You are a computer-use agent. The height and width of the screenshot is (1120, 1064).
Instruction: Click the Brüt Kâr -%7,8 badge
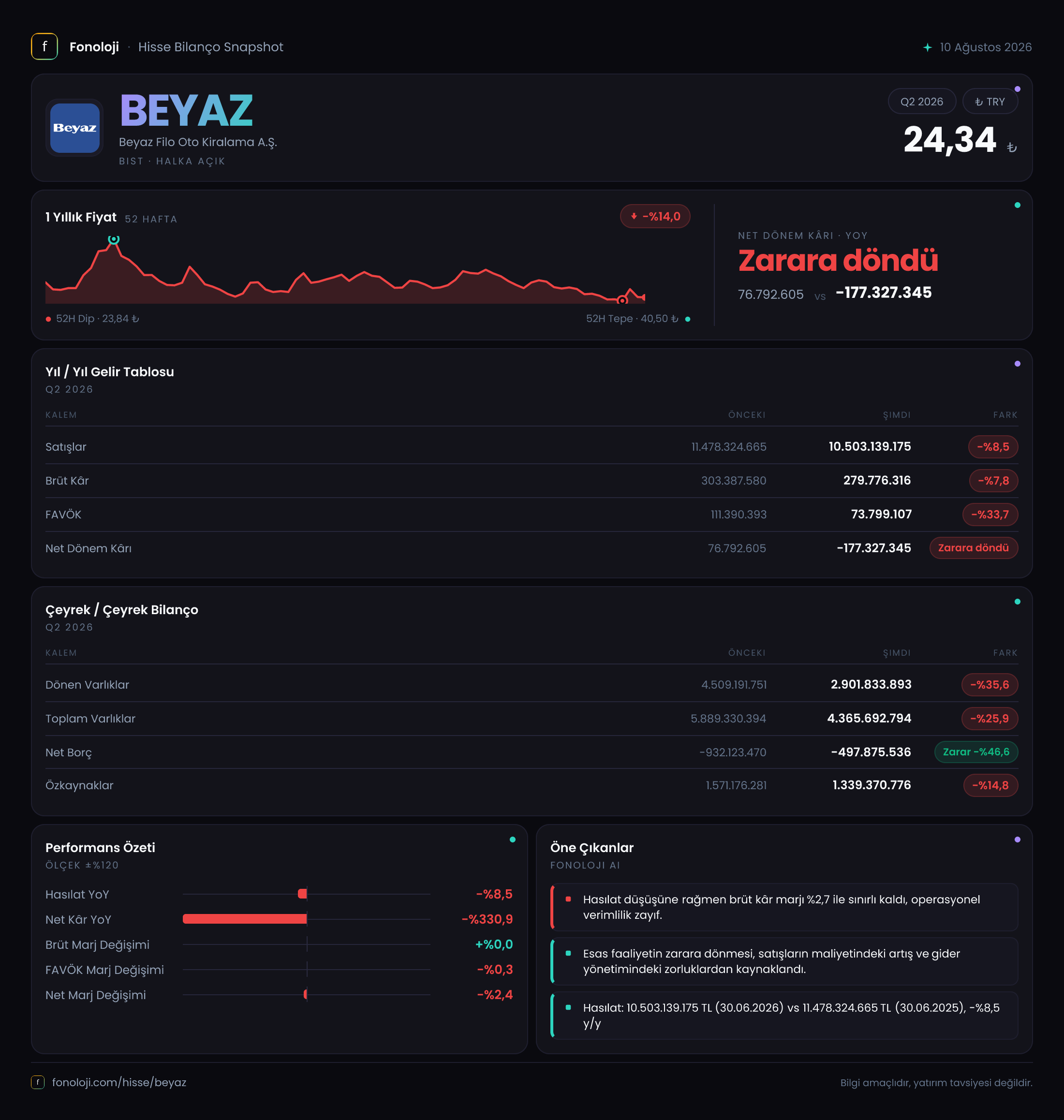tap(994, 481)
